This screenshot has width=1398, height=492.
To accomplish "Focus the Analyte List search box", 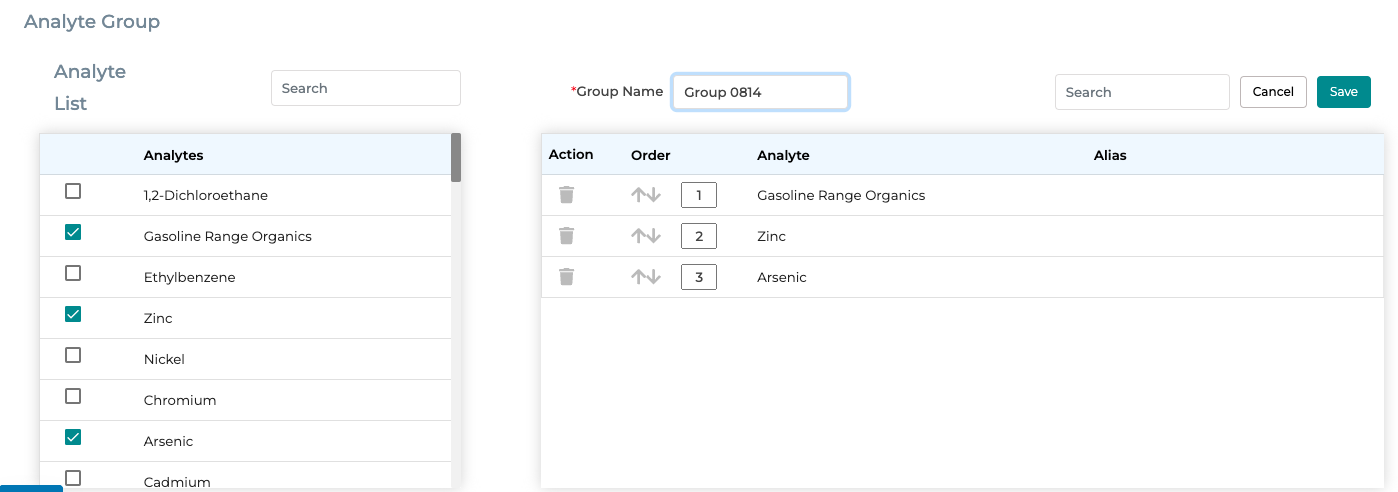I will click(x=366, y=88).
